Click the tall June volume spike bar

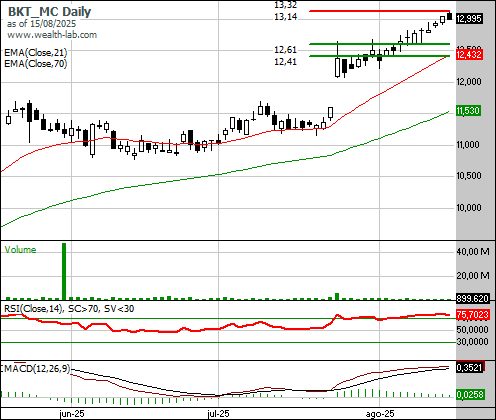[x=64, y=271]
